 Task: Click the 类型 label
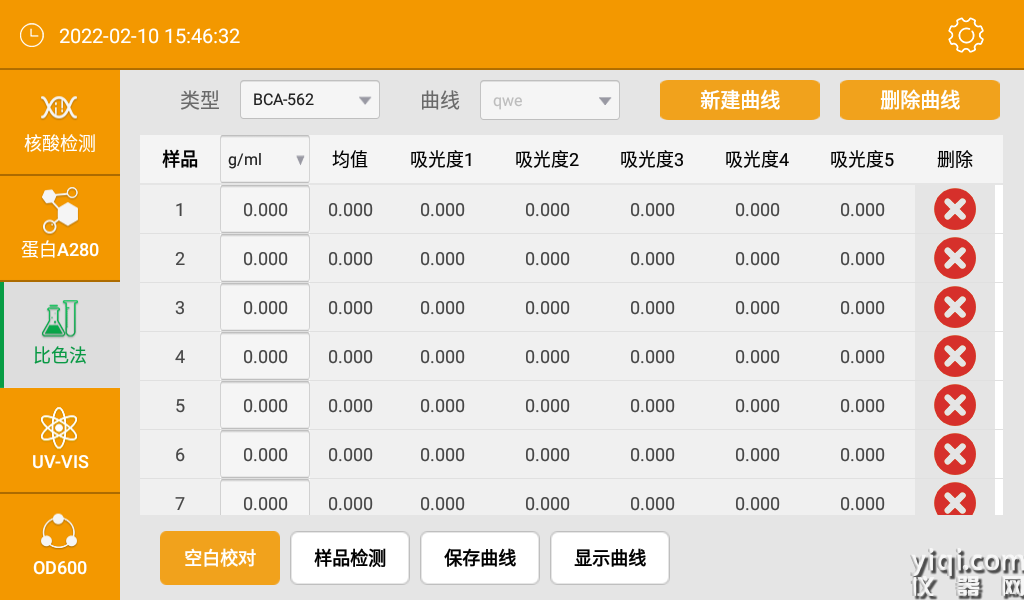pos(199,101)
